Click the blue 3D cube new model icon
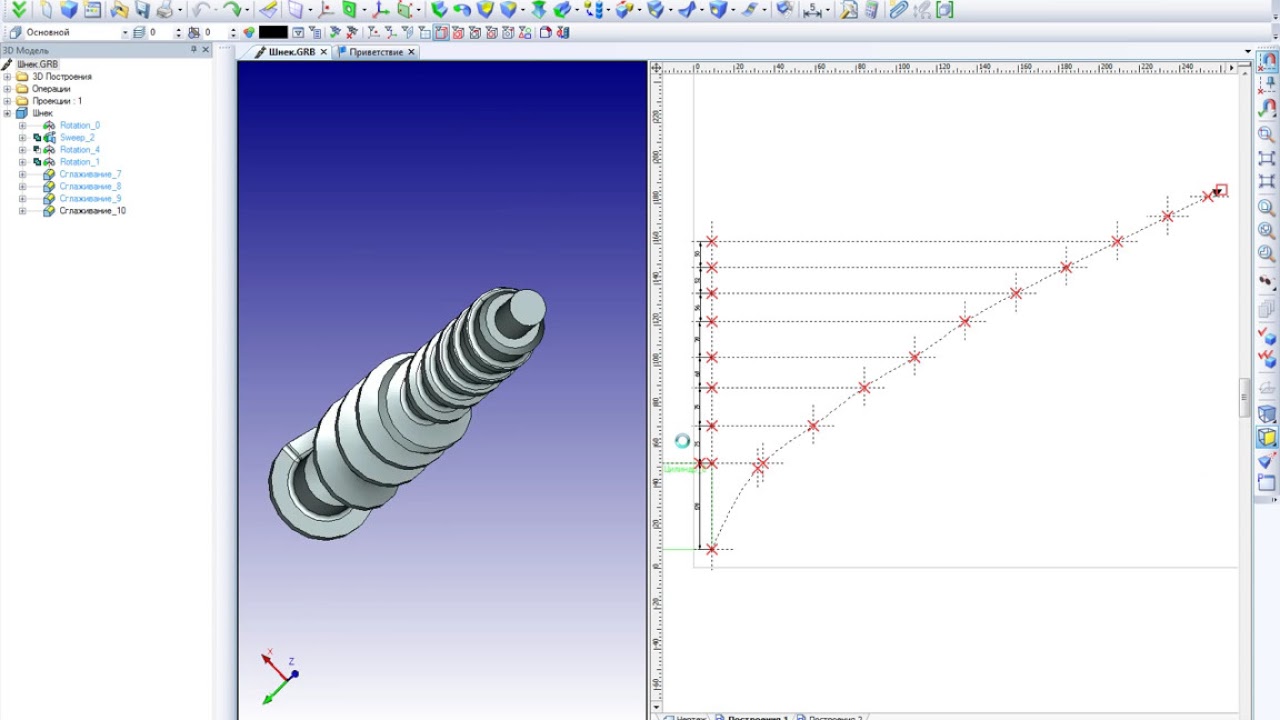The height and width of the screenshot is (720, 1280). (x=68, y=10)
